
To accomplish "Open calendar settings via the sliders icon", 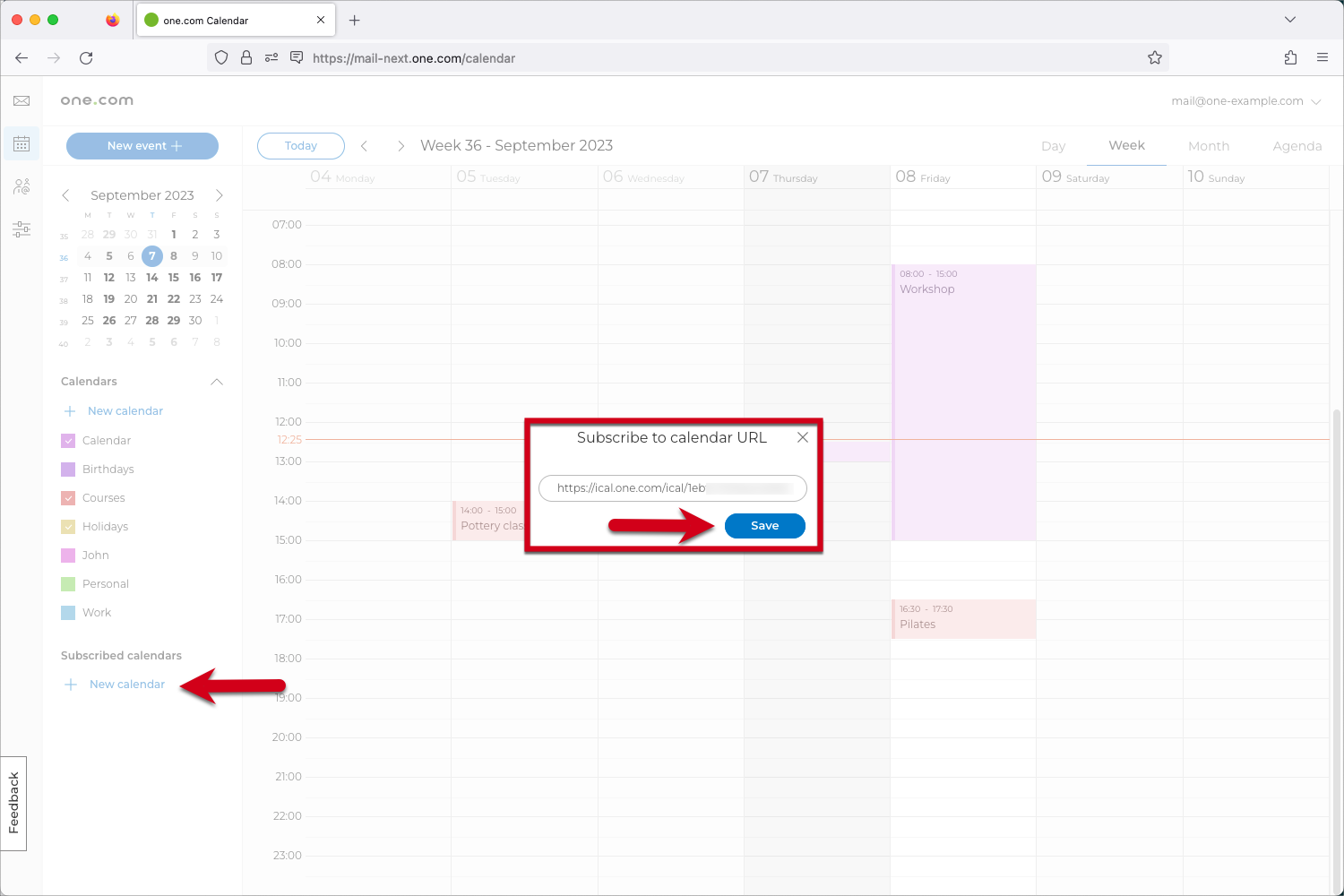I will (x=22, y=229).
